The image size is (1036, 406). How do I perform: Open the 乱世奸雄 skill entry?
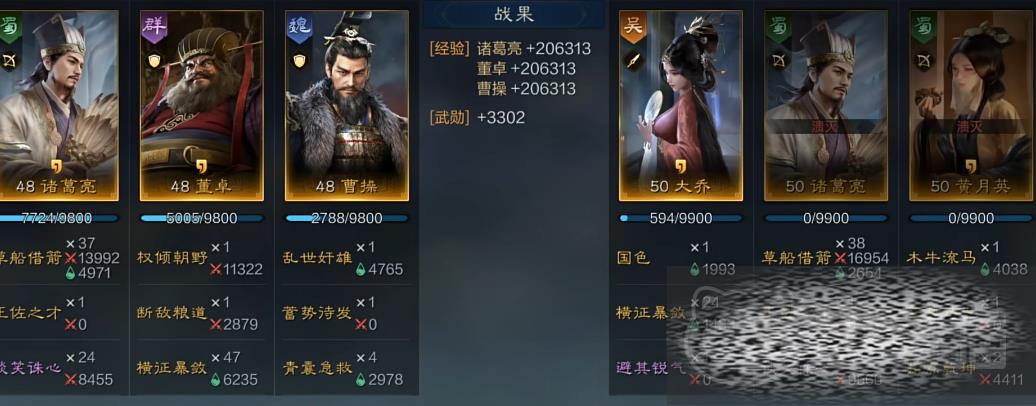pyautogui.click(x=318, y=257)
